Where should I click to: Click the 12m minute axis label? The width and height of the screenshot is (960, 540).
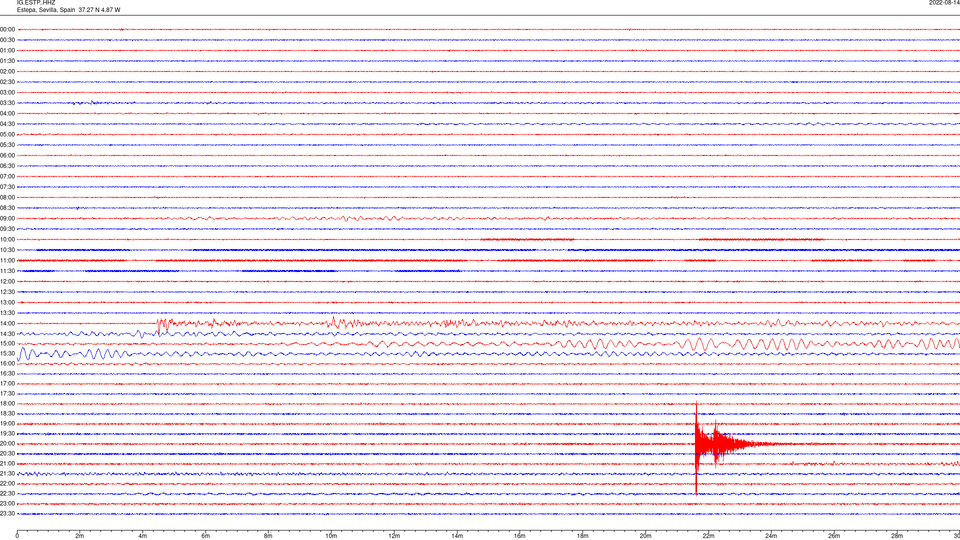pyautogui.click(x=394, y=536)
